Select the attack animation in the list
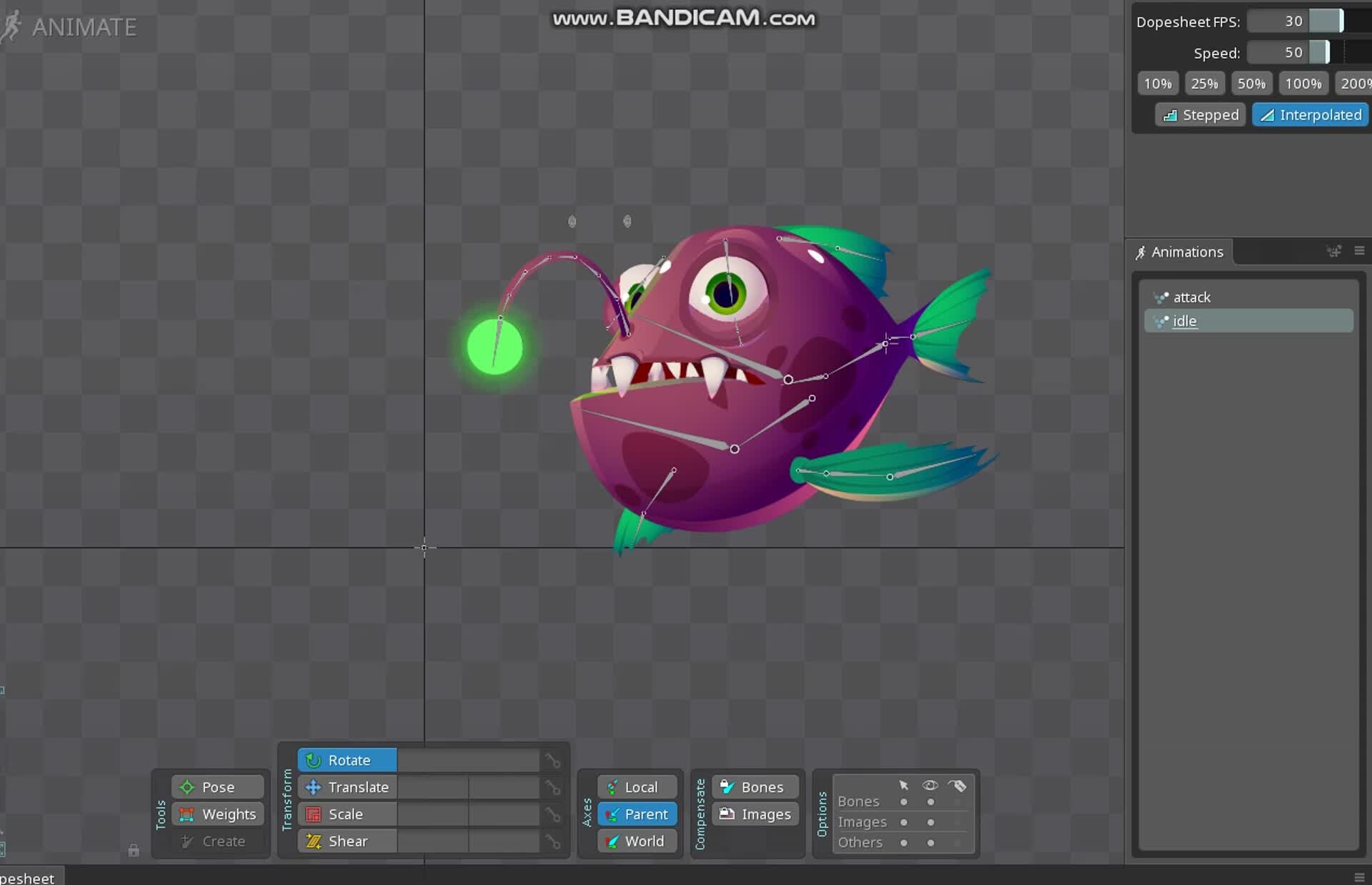The width and height of the screenshot is (1372, 885). tap(1193, 297)
